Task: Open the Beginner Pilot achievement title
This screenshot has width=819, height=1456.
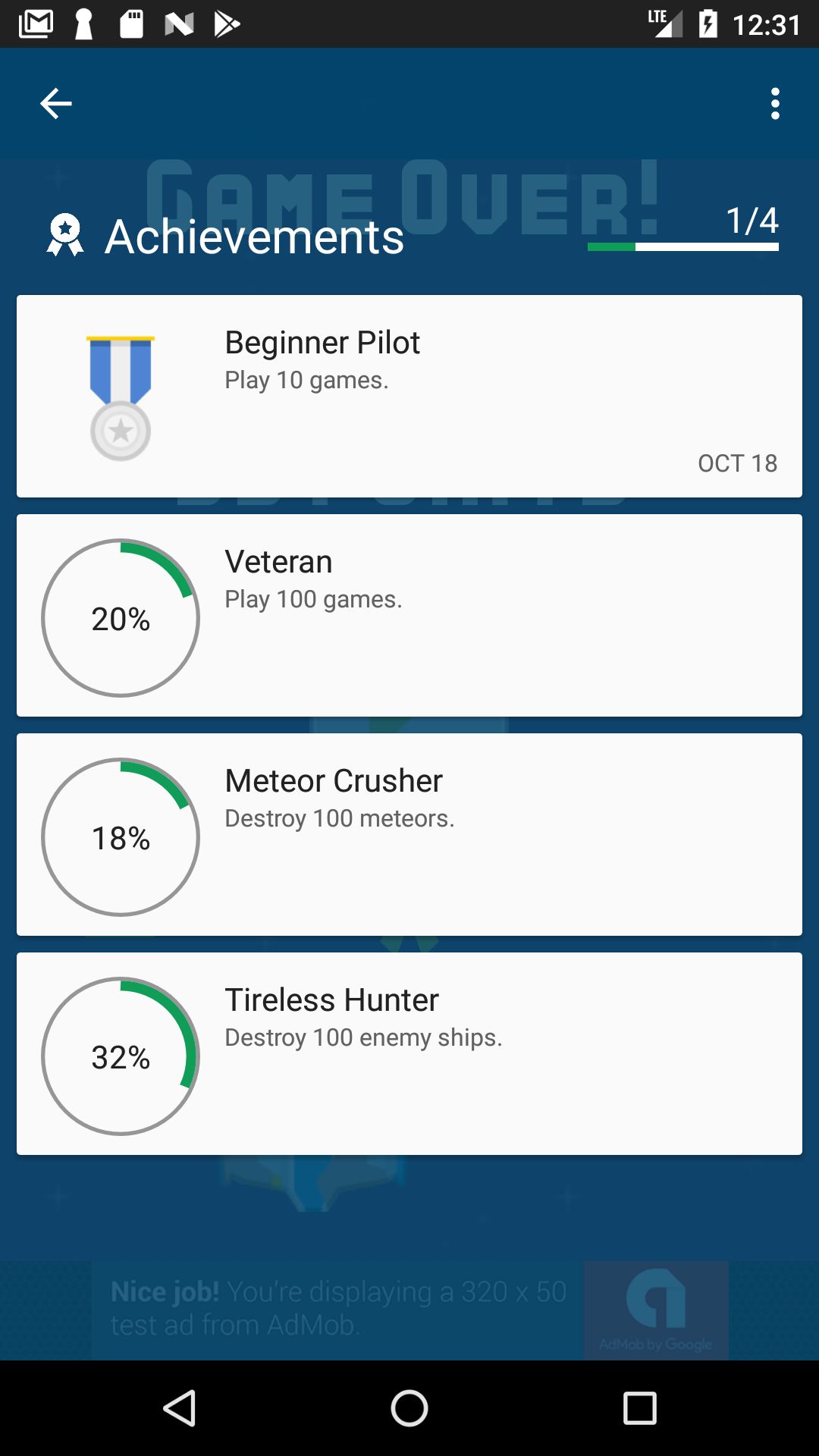Action: tap(322, 343)
